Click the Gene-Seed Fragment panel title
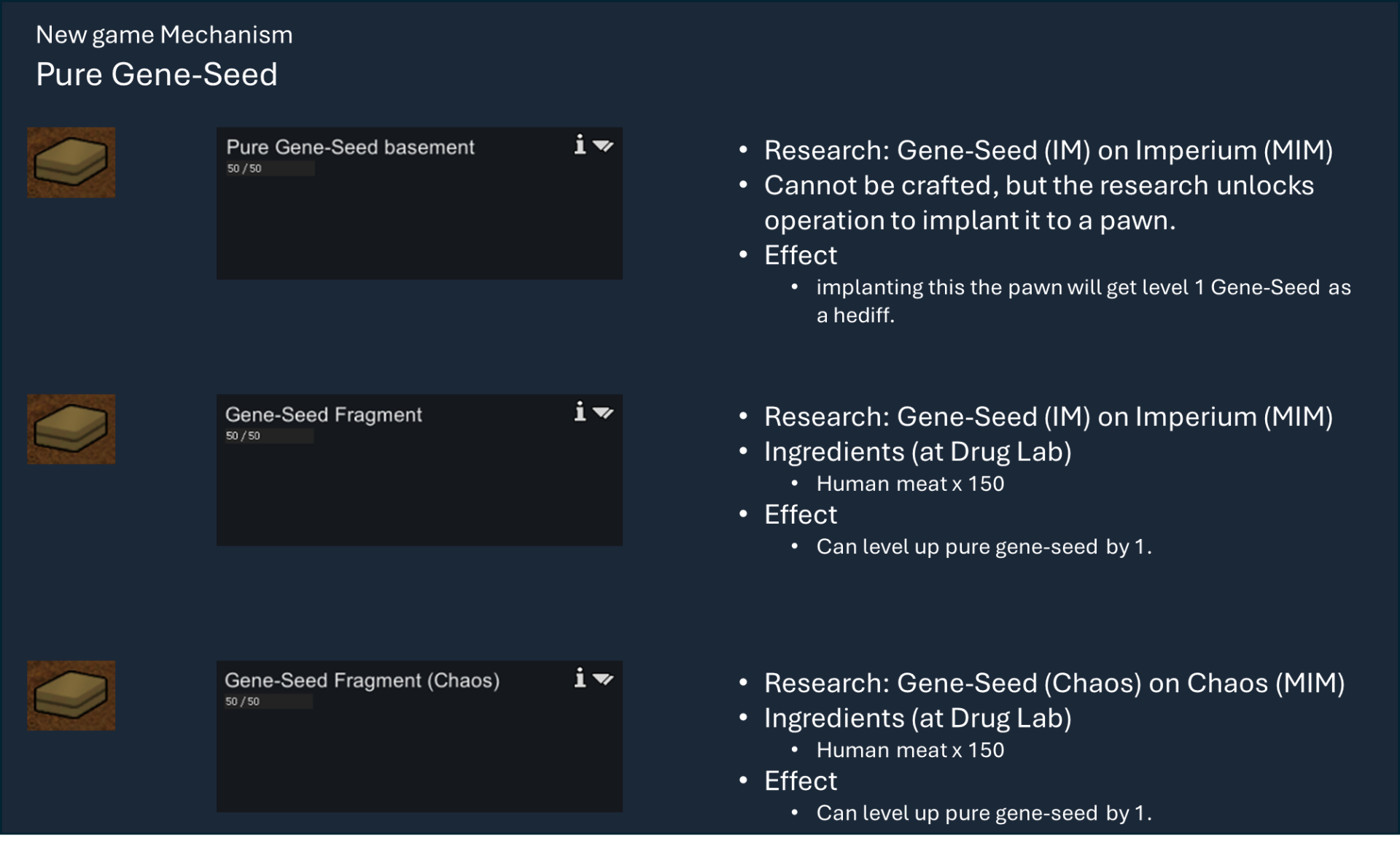1400x841 pixels. pos(323,414)
